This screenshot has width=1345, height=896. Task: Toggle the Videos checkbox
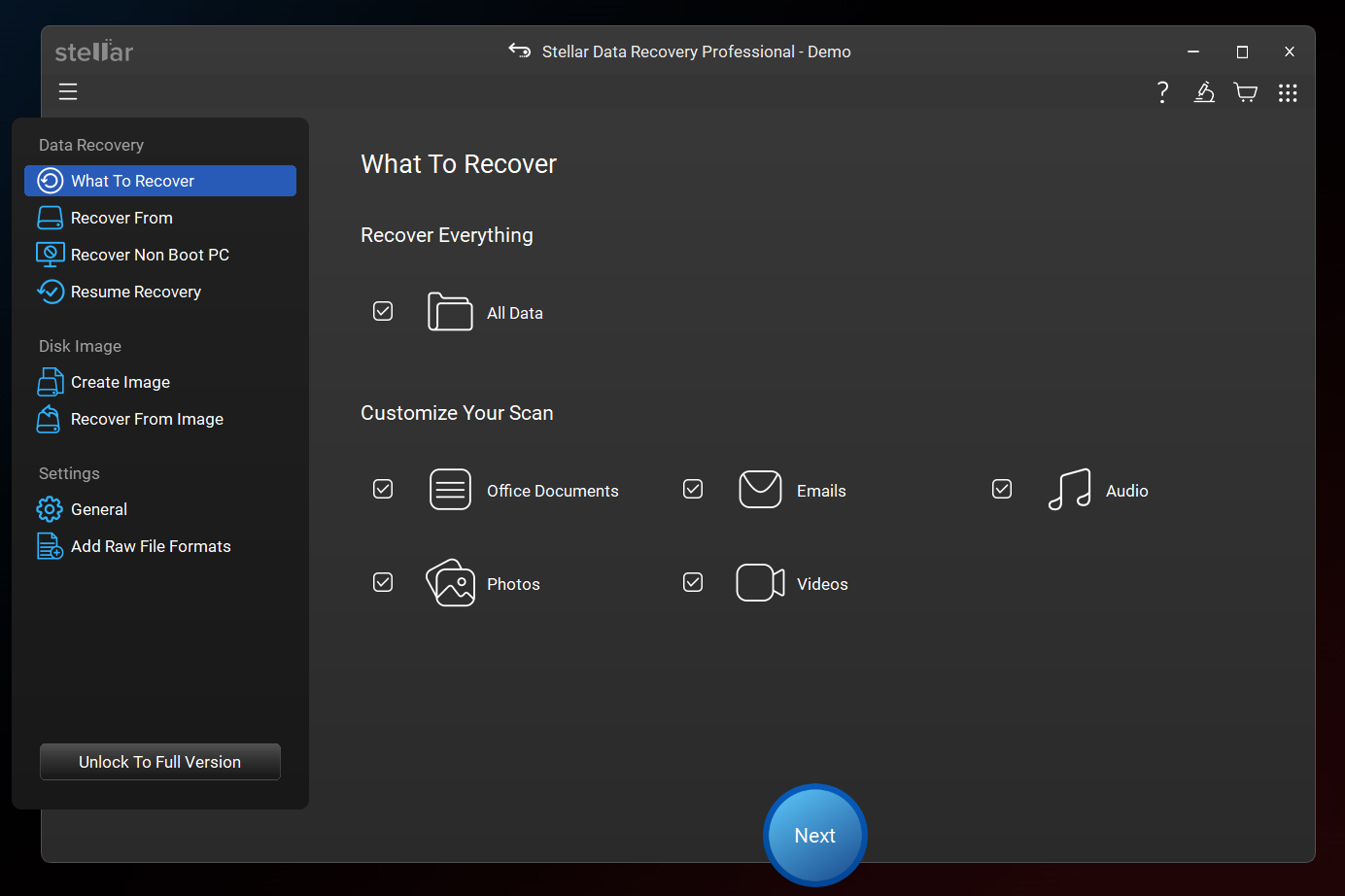tap(693, 582)
